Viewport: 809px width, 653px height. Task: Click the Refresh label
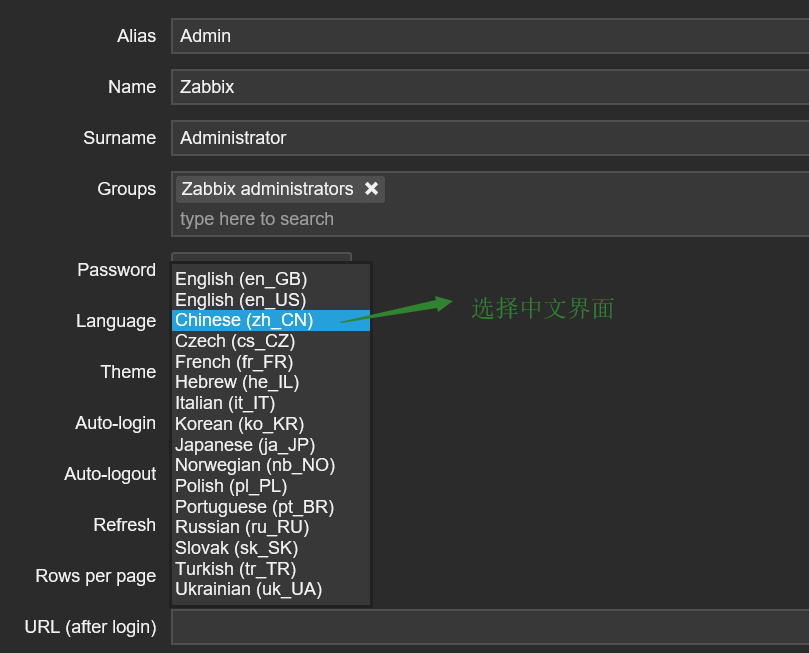point(125,525)
